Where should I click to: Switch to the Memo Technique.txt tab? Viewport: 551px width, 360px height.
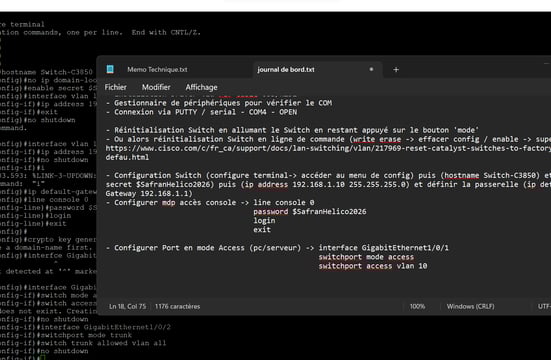(157, 70)
